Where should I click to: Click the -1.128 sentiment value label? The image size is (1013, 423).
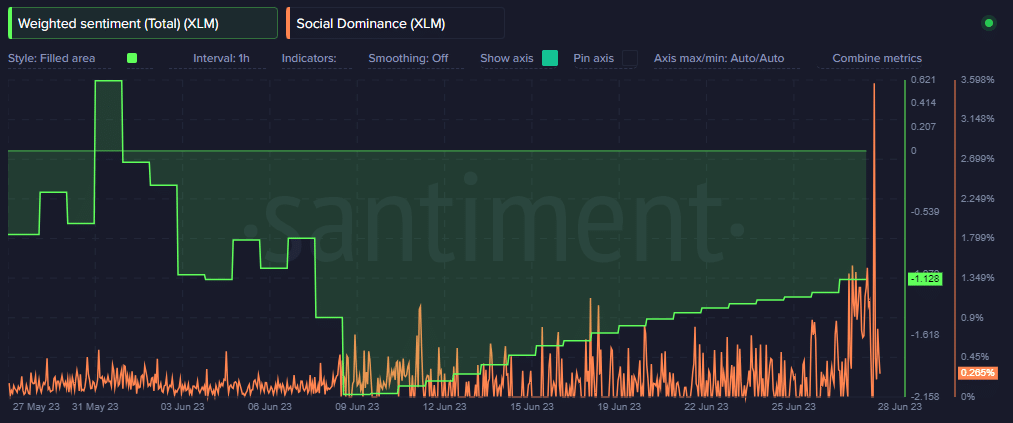pos(926,279)
